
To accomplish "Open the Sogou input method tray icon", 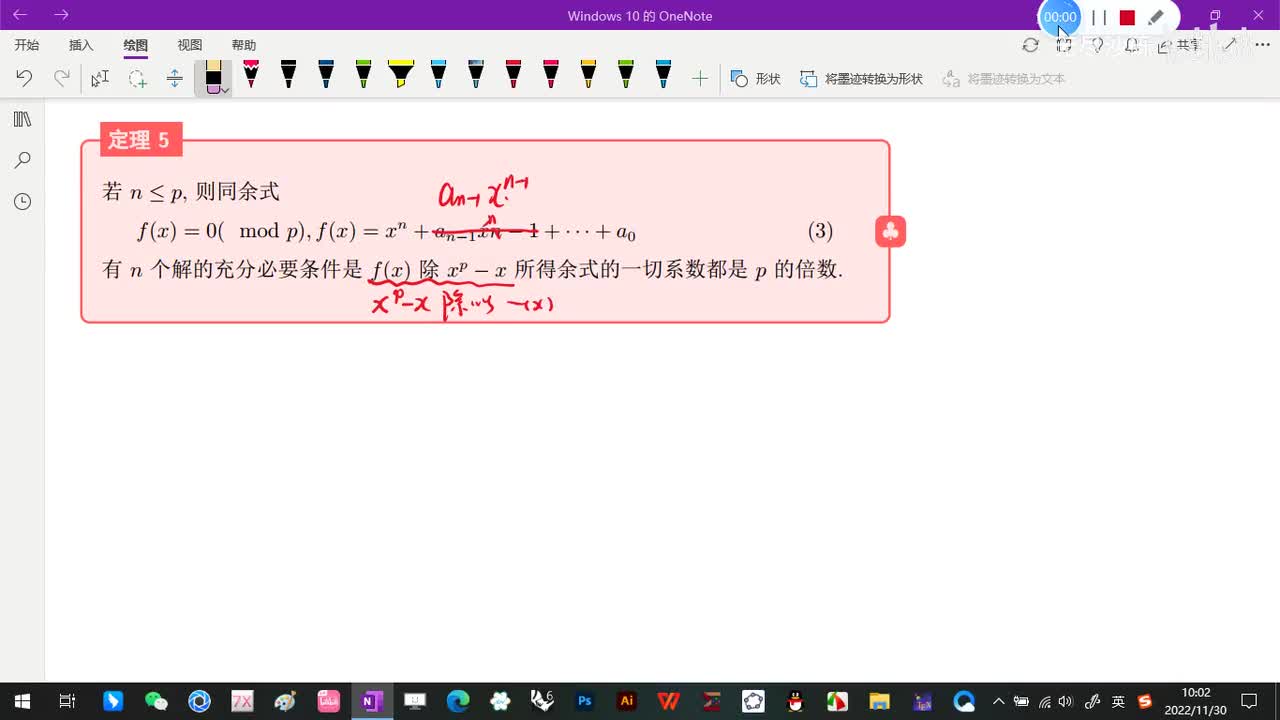I will 1145,701.
